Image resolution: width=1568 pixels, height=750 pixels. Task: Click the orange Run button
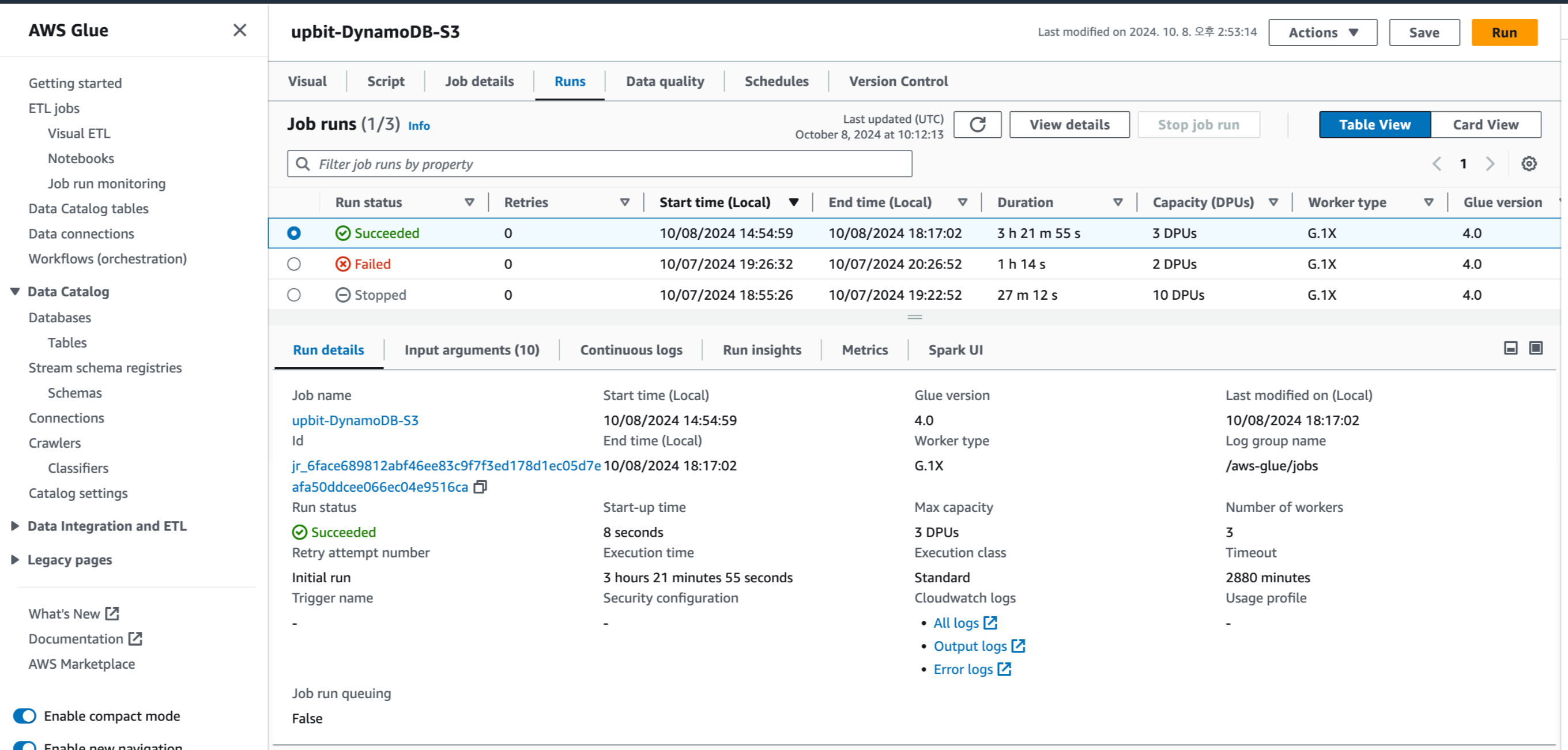click(x=1503, y=33)
